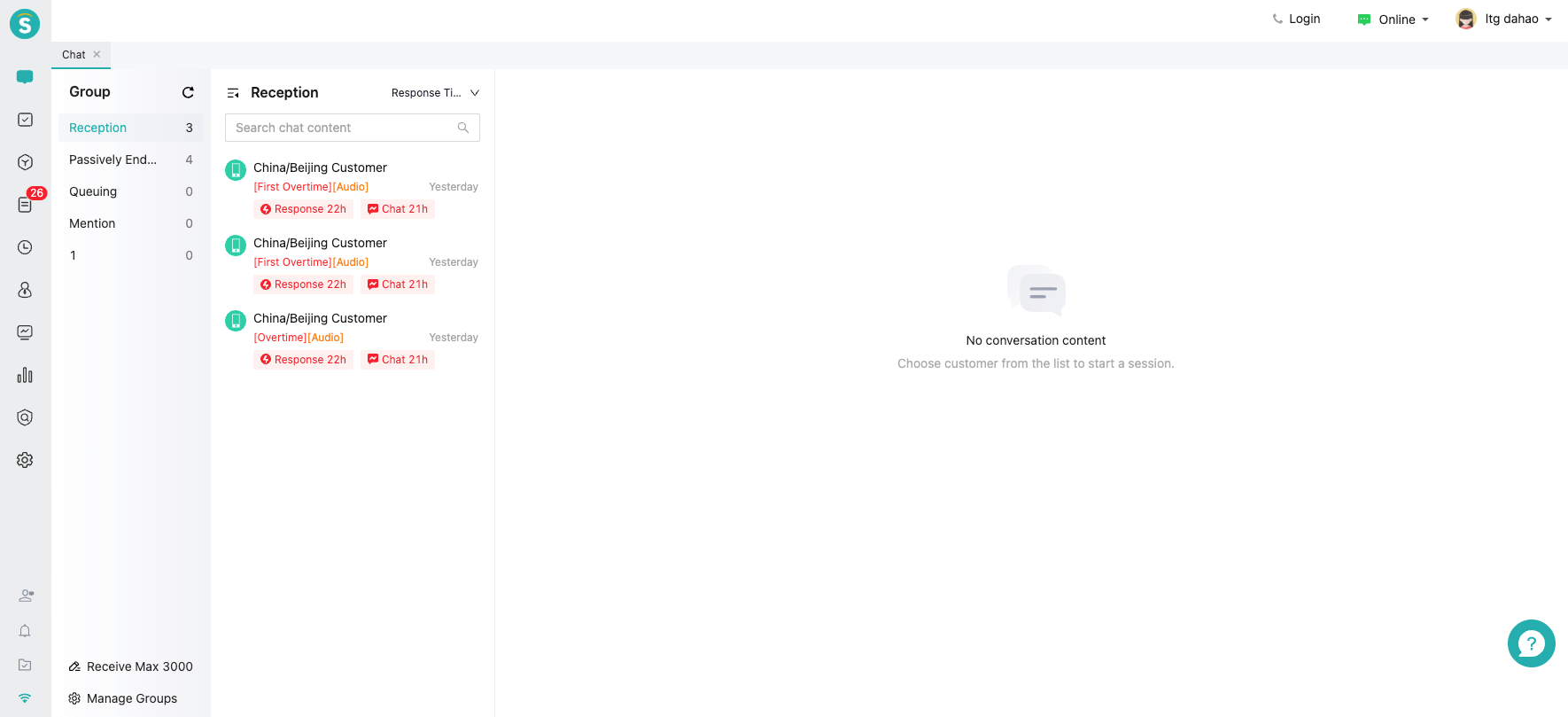Open the sidebar icon with 26 badge
Viewport: 1568px width, 717px height.
(x=25, y=205)
